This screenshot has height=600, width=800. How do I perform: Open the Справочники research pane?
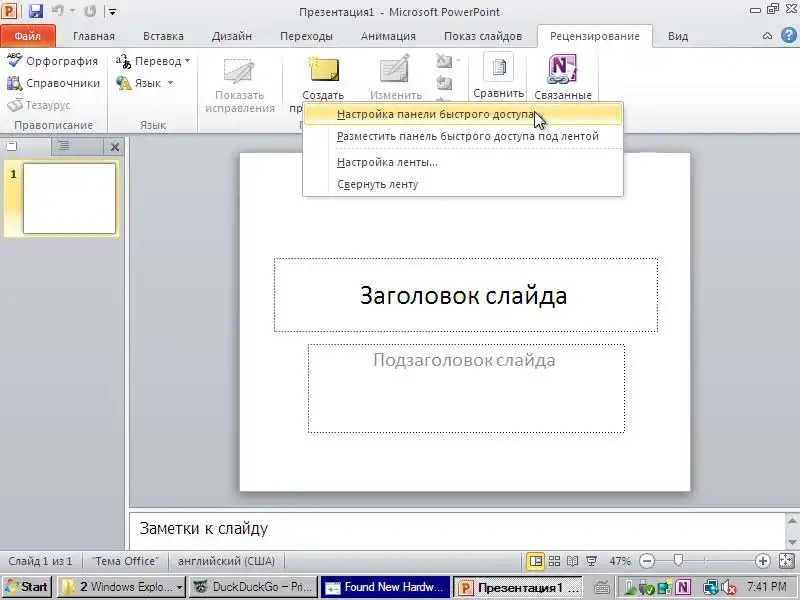point(53,83)
